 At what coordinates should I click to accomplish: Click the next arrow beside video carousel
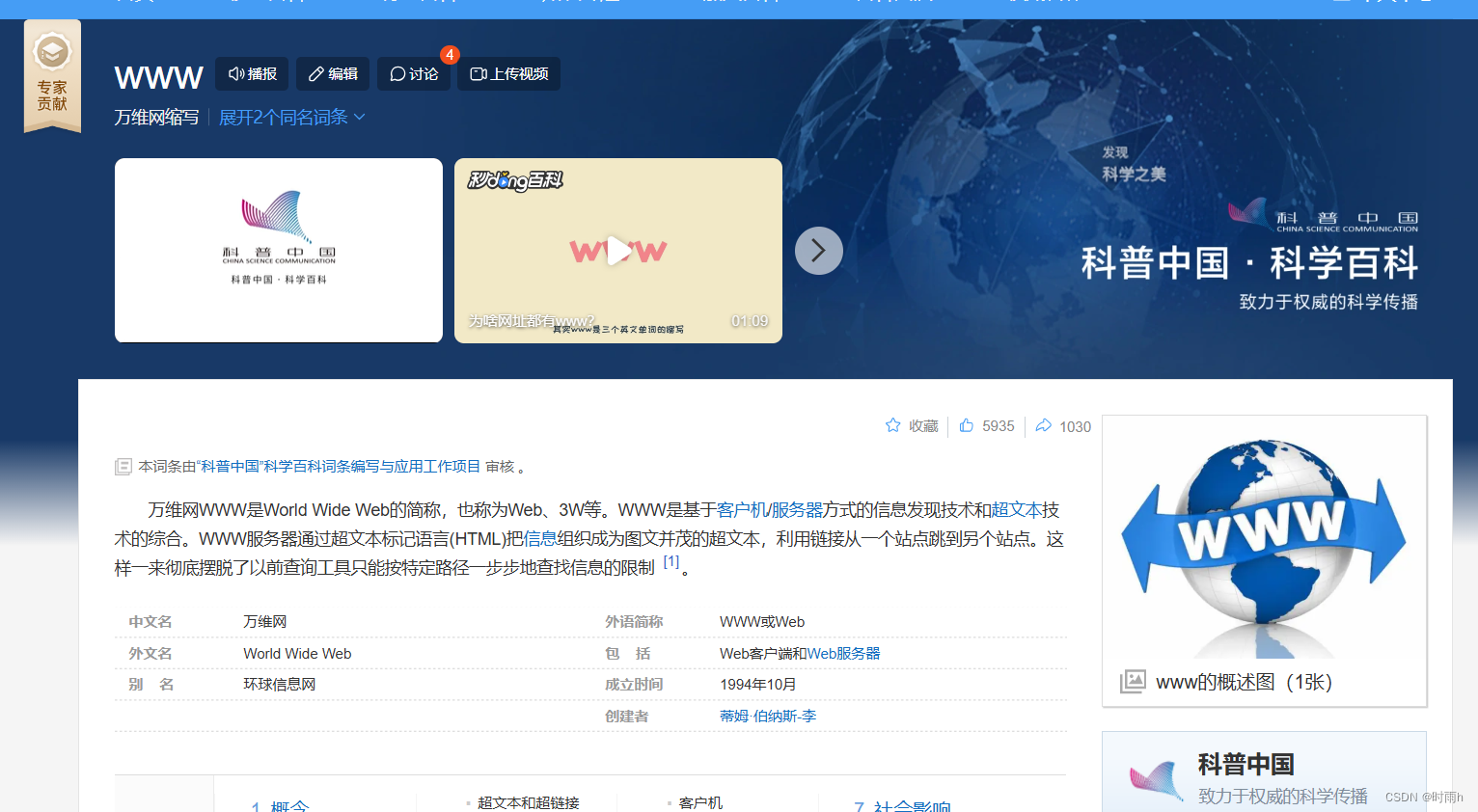(x=819, y=251)
